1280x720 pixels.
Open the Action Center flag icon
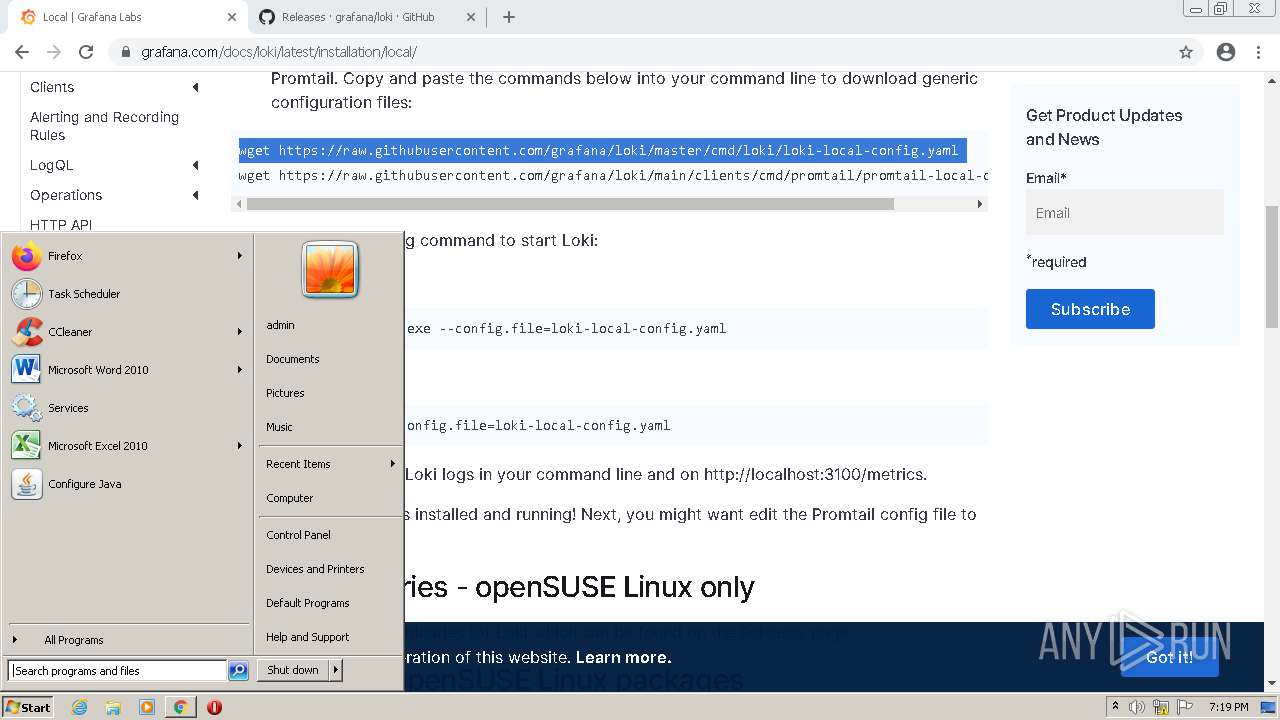point(1183,707)
